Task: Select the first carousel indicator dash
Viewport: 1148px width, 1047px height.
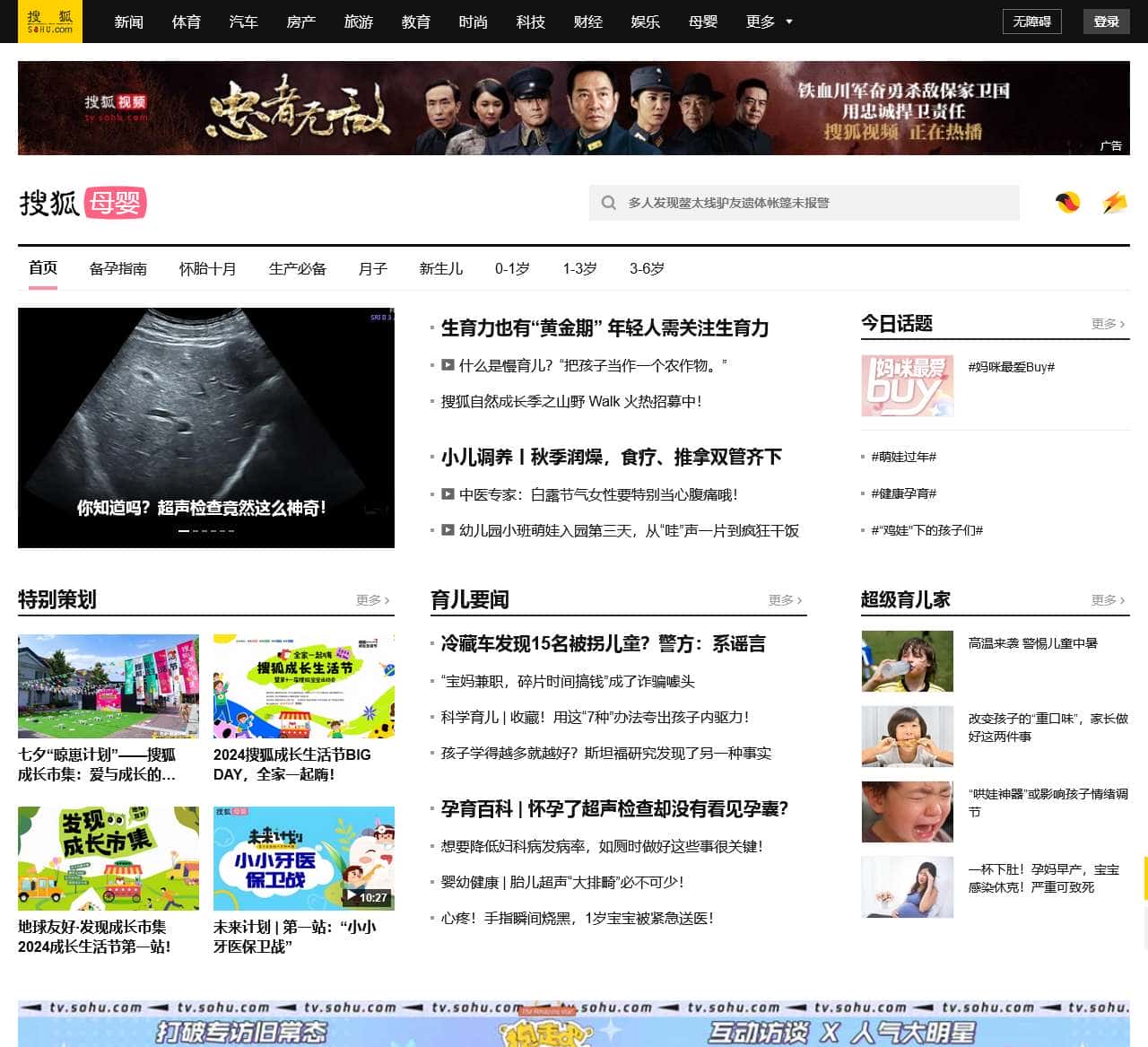Action: click(x=183, y=531)
